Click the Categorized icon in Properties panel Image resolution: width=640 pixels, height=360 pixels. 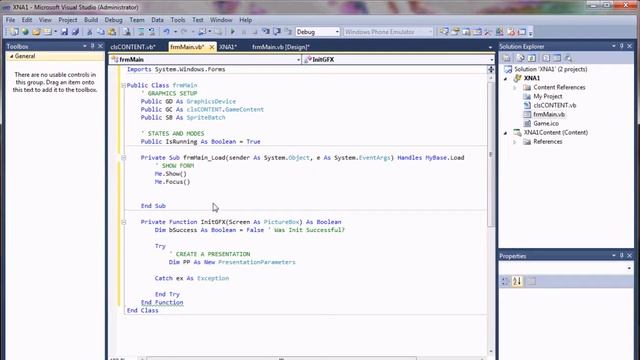(505, 281)
